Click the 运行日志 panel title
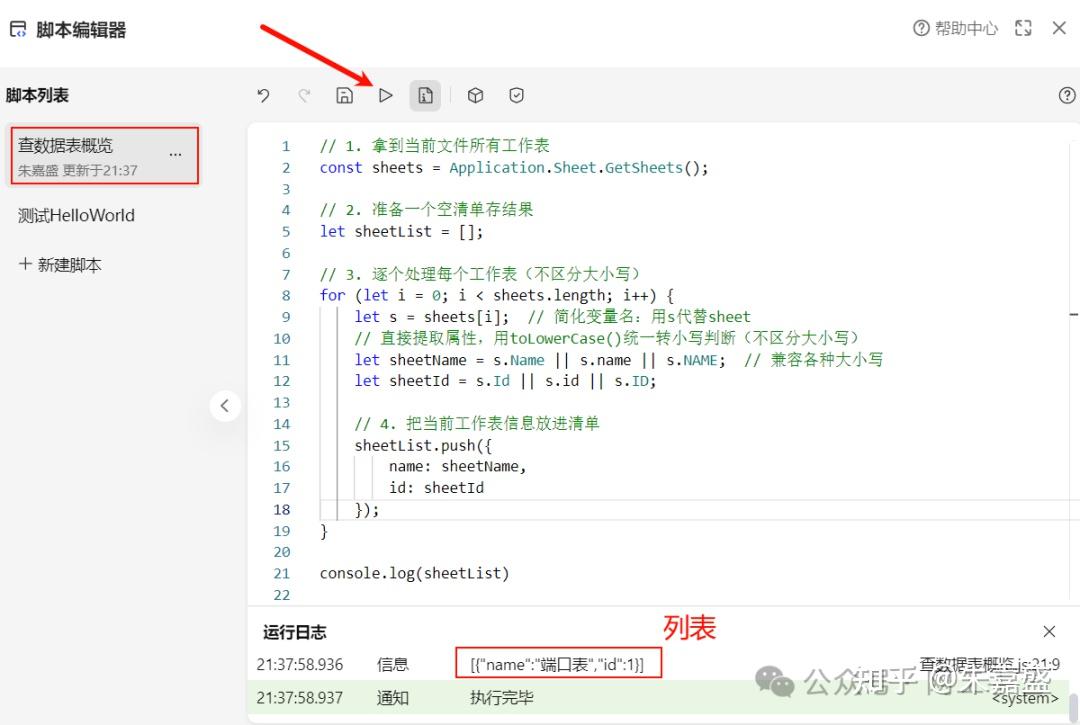 coord(295,632)
